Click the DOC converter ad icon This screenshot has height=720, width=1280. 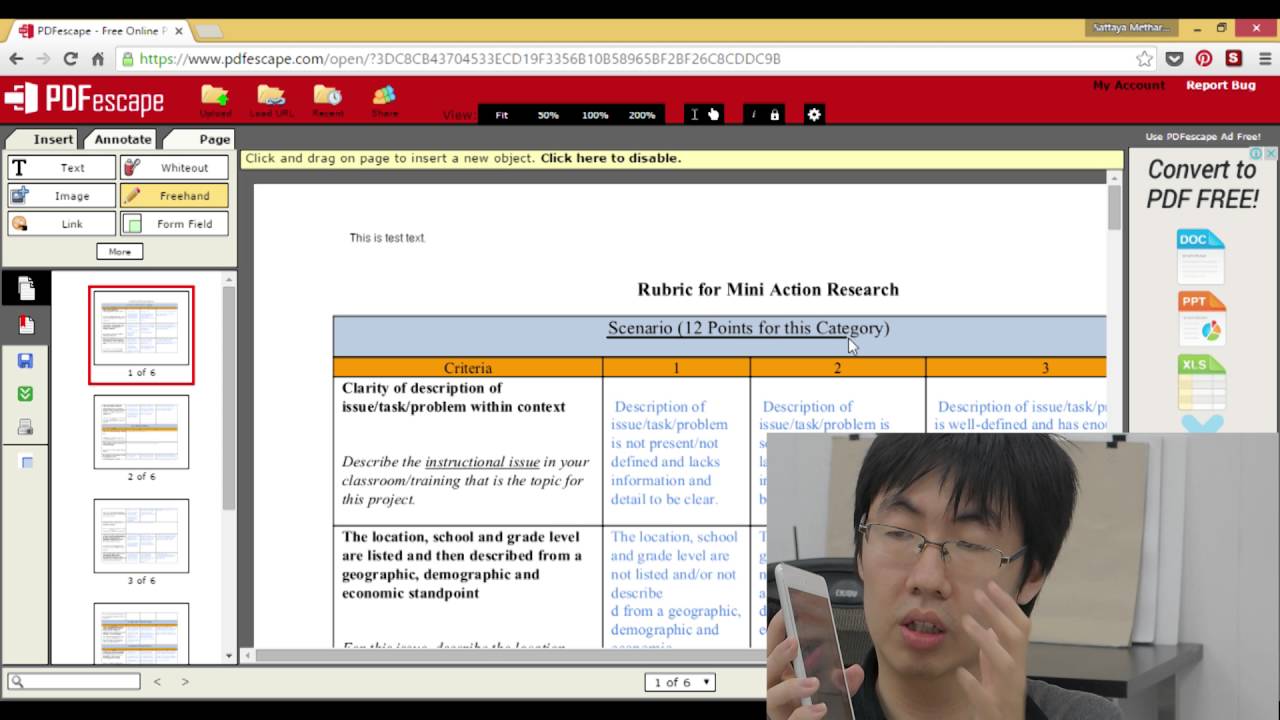(x=1200, y=257)
